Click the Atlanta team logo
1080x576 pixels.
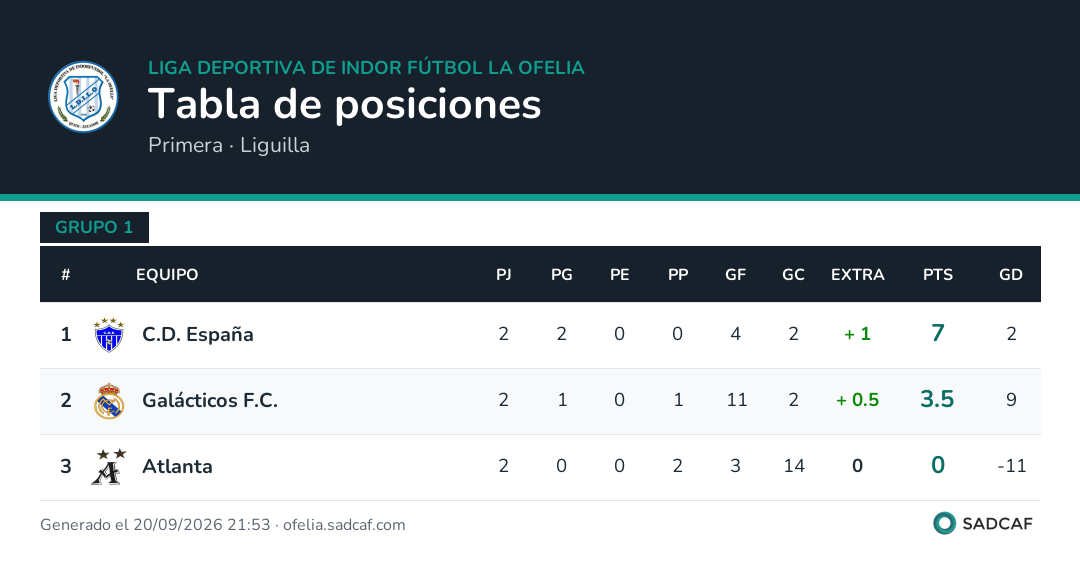tap(109, 466)
